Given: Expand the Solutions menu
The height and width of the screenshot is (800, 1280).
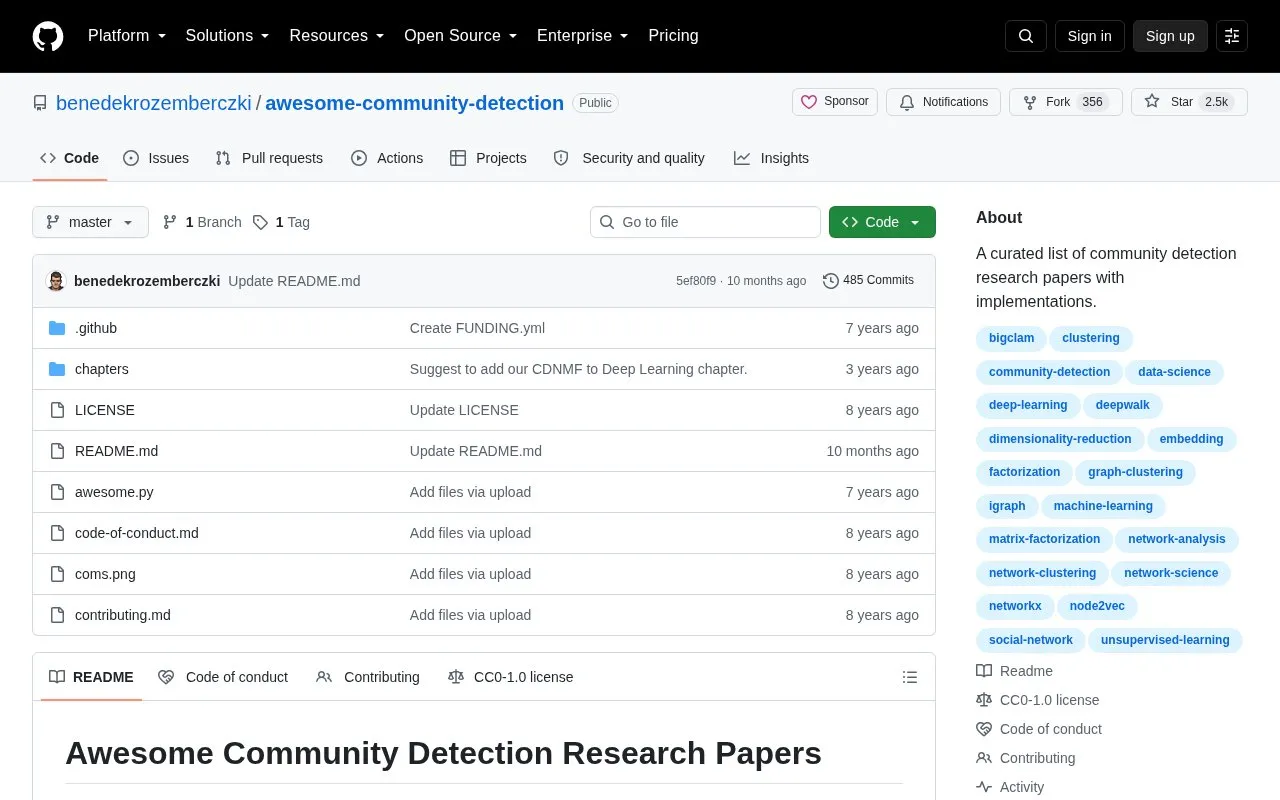Looking at the screenshot, I should [228, 36].
